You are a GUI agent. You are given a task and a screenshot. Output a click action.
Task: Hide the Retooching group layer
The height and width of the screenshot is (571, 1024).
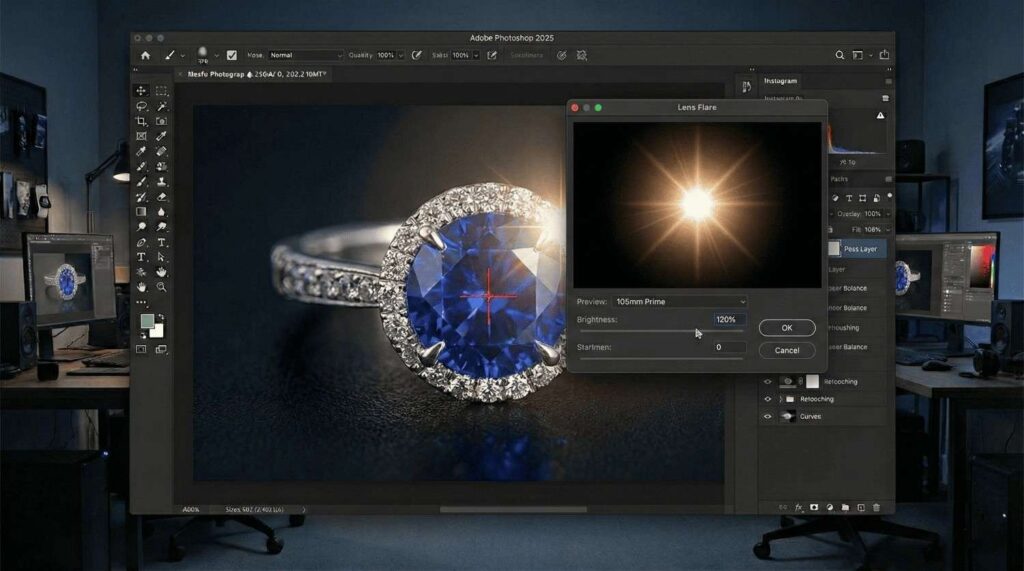[767, 399]
